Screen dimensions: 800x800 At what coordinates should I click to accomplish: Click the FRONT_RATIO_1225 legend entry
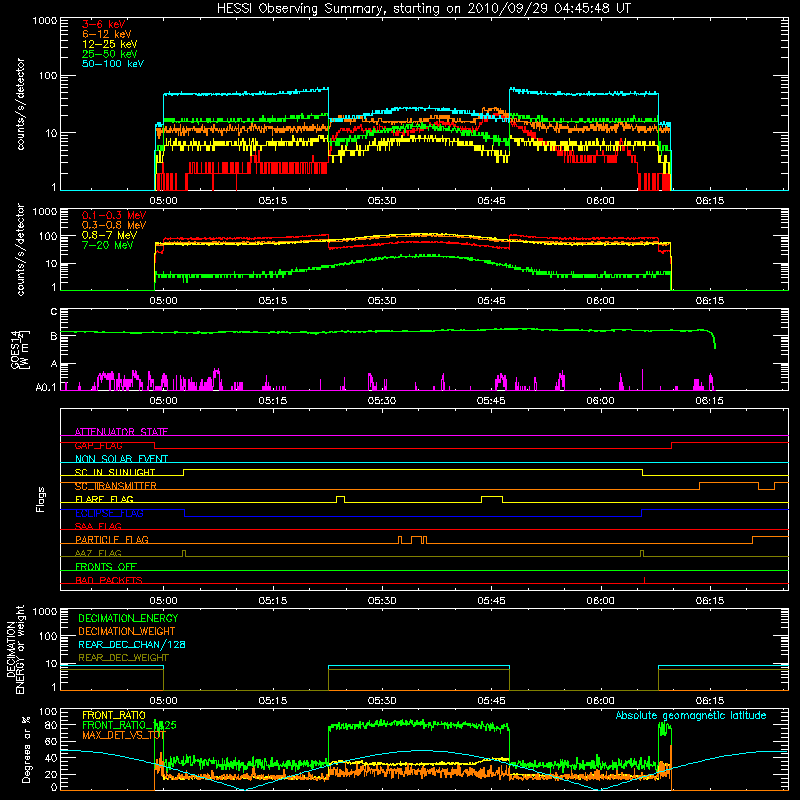pos(129,725)
